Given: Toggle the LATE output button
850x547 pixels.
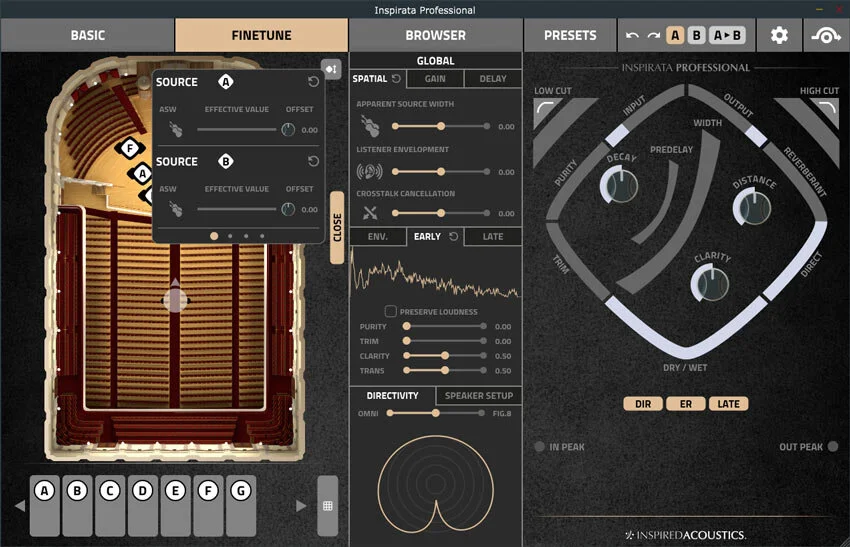Looking at the screenshot, I should coord(728,404).
